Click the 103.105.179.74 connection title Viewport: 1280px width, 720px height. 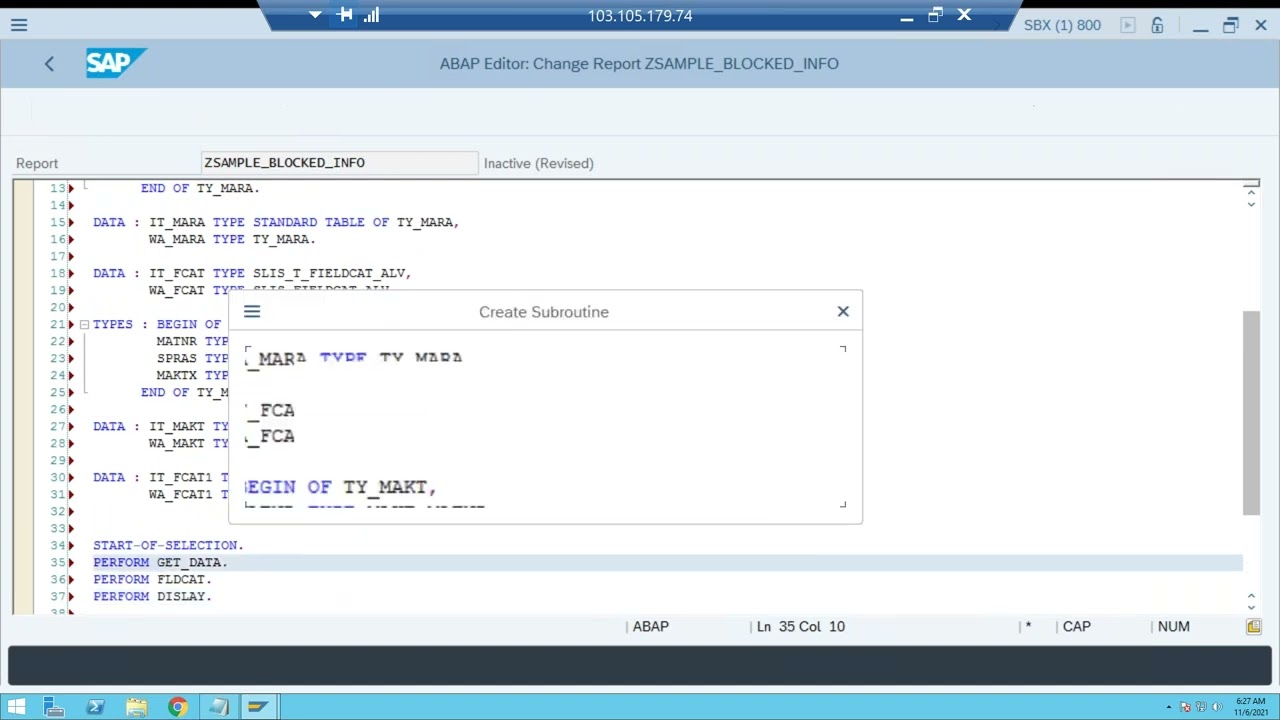[640, 15]
